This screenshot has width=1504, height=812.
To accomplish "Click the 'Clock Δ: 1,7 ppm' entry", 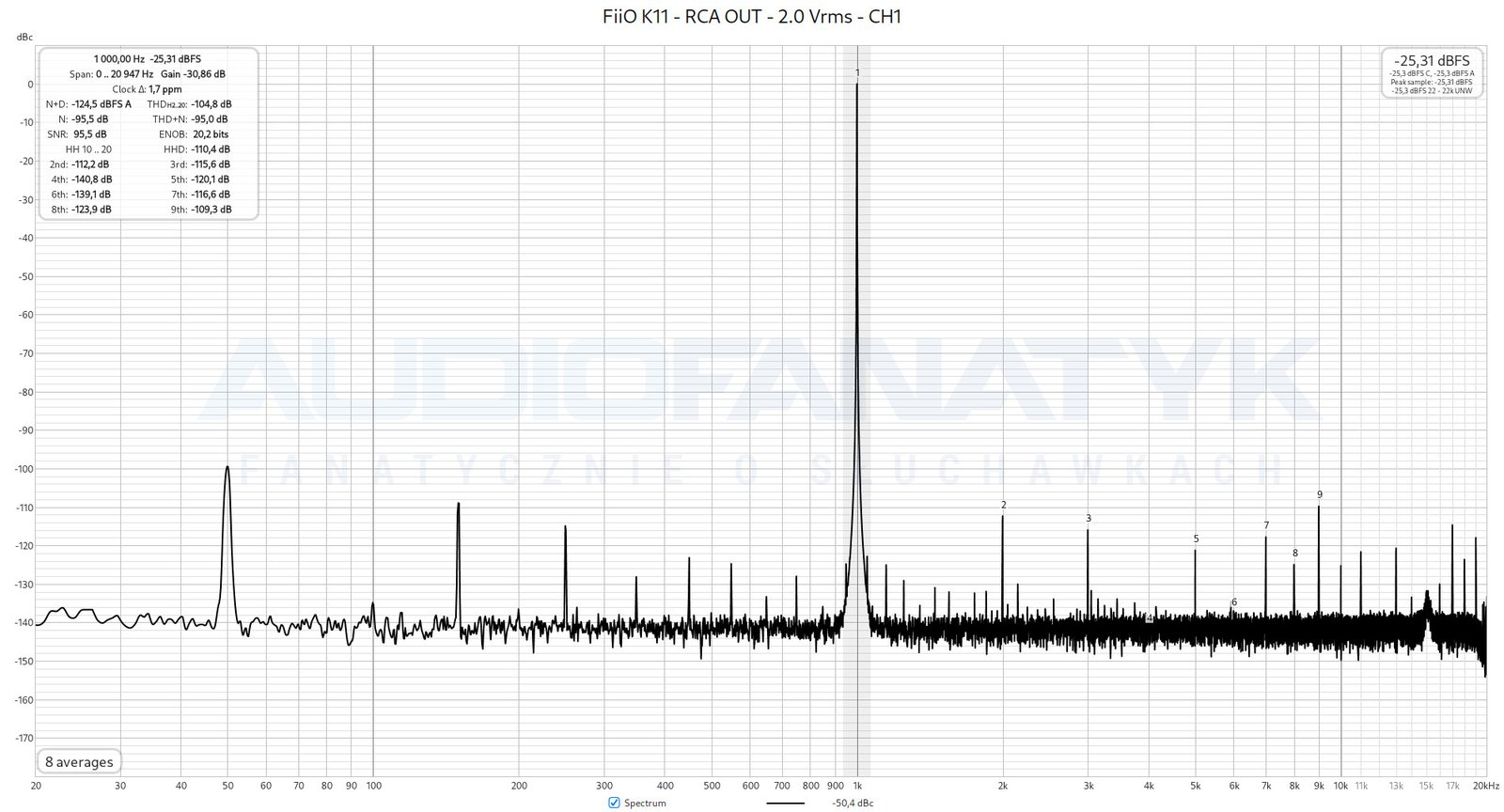I will [148, 89].
